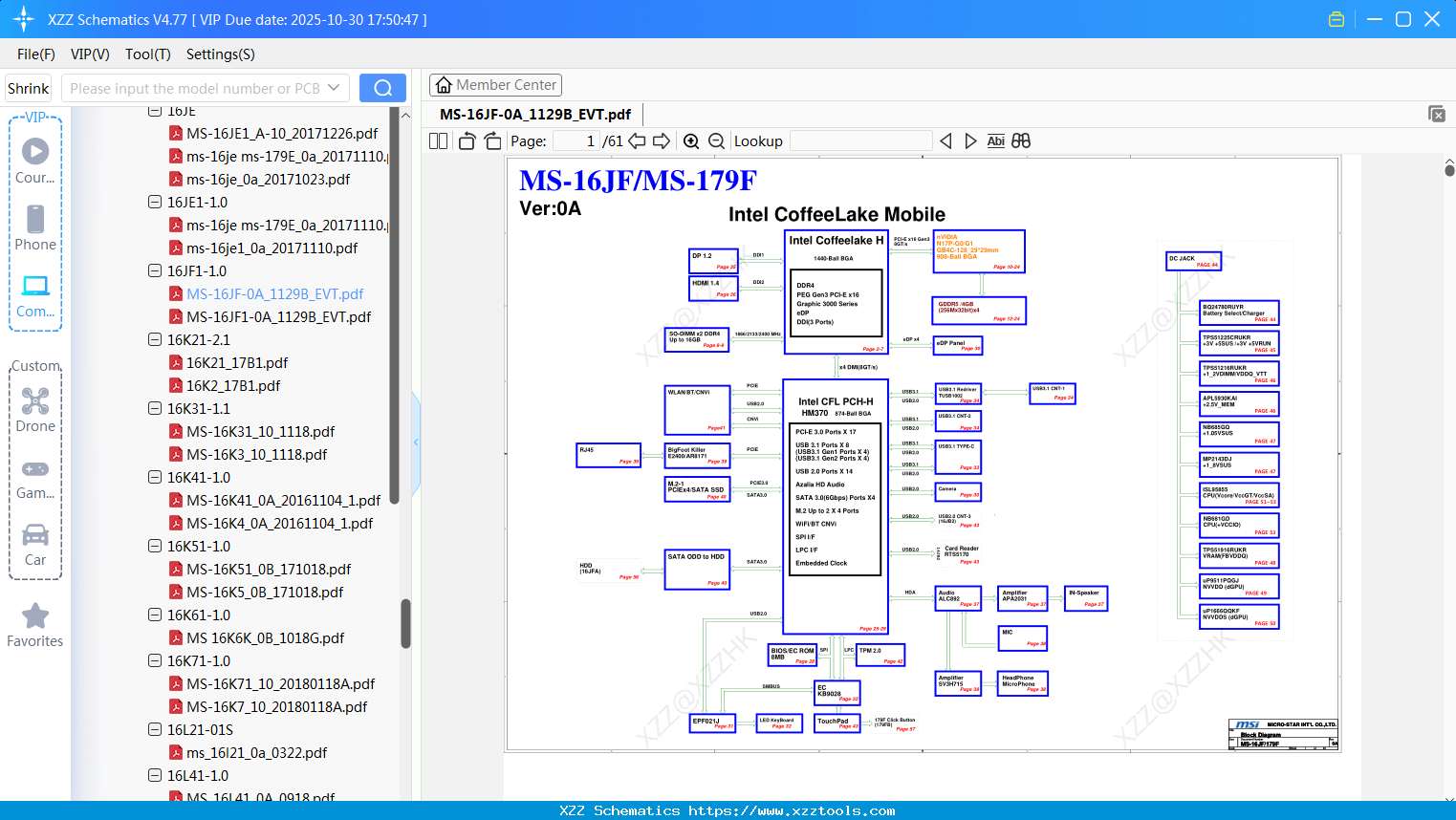Open the File(F) menu

click(x=36, y=54)
